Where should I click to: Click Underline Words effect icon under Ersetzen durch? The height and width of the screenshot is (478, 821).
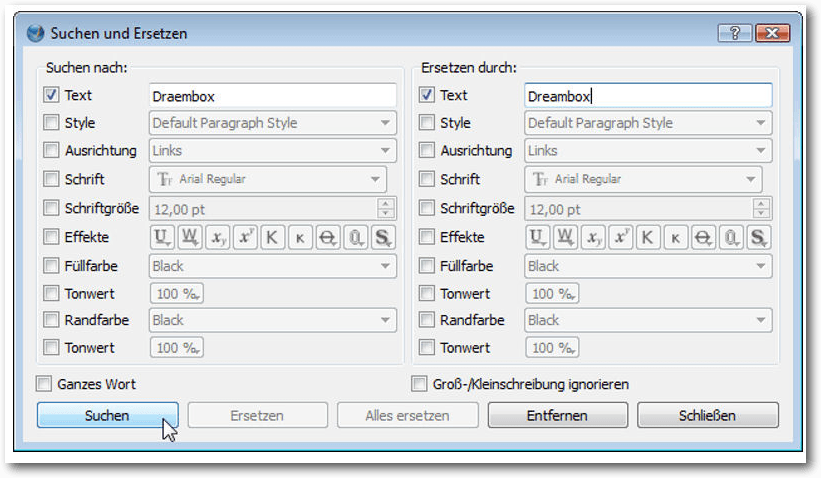[565, 238]
